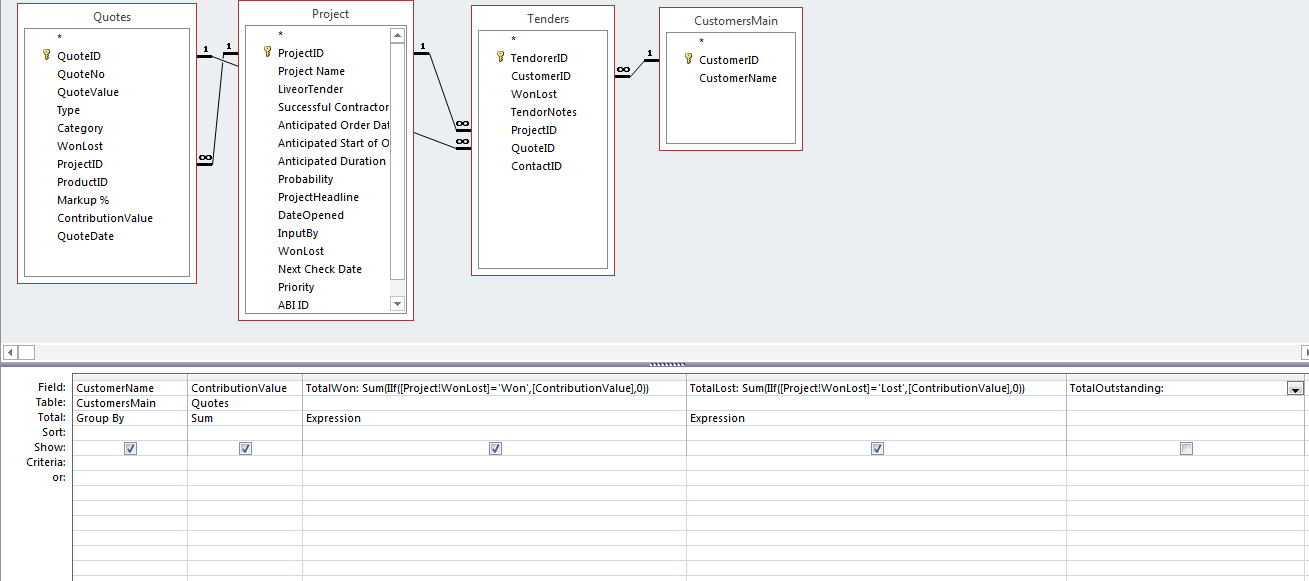Viewport: 1309px width, 581px height.
Task: Click the Group By total cell
Action: point(130,418)
